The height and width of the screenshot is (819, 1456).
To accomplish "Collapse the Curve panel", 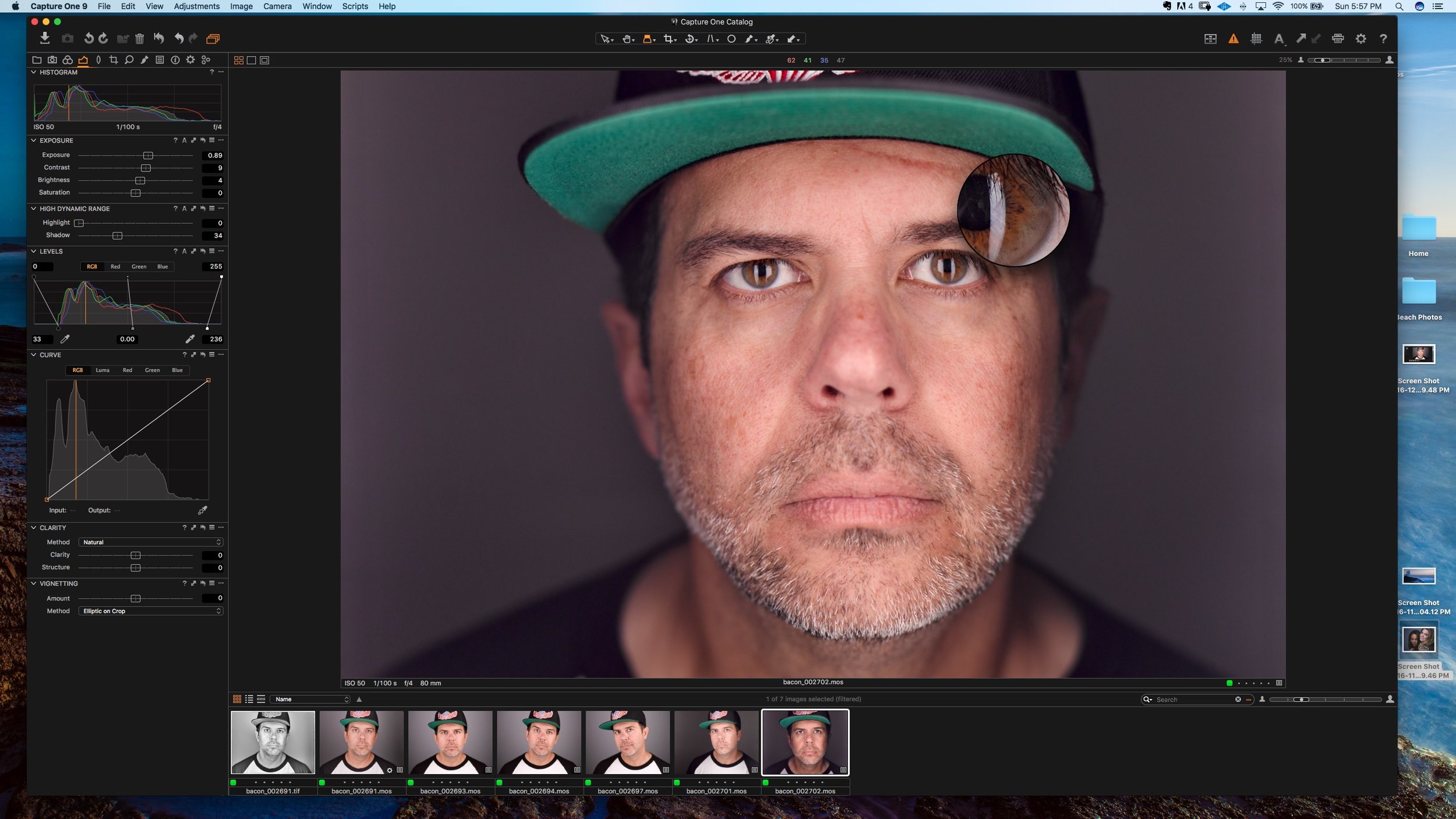I will [x=33, y=355].
